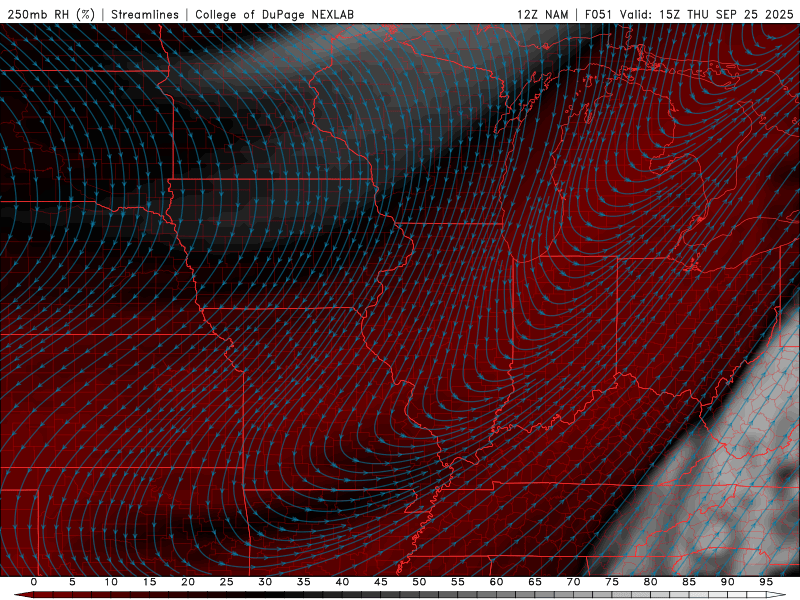Click the '60' tick label on the scale
The image size is (800, 600).
point(496,582)
